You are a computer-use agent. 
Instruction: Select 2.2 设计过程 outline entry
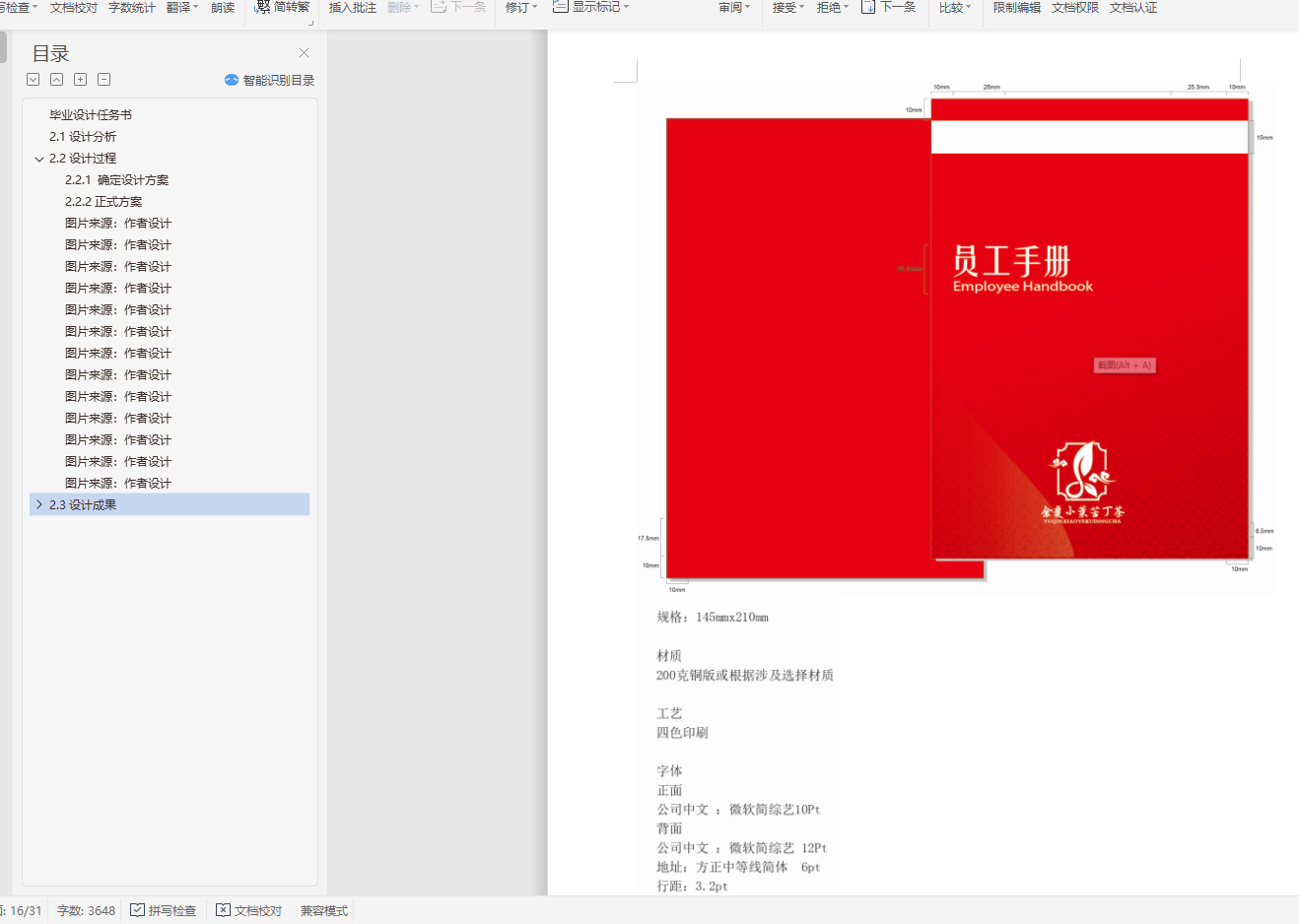click(x=83, y=159)
